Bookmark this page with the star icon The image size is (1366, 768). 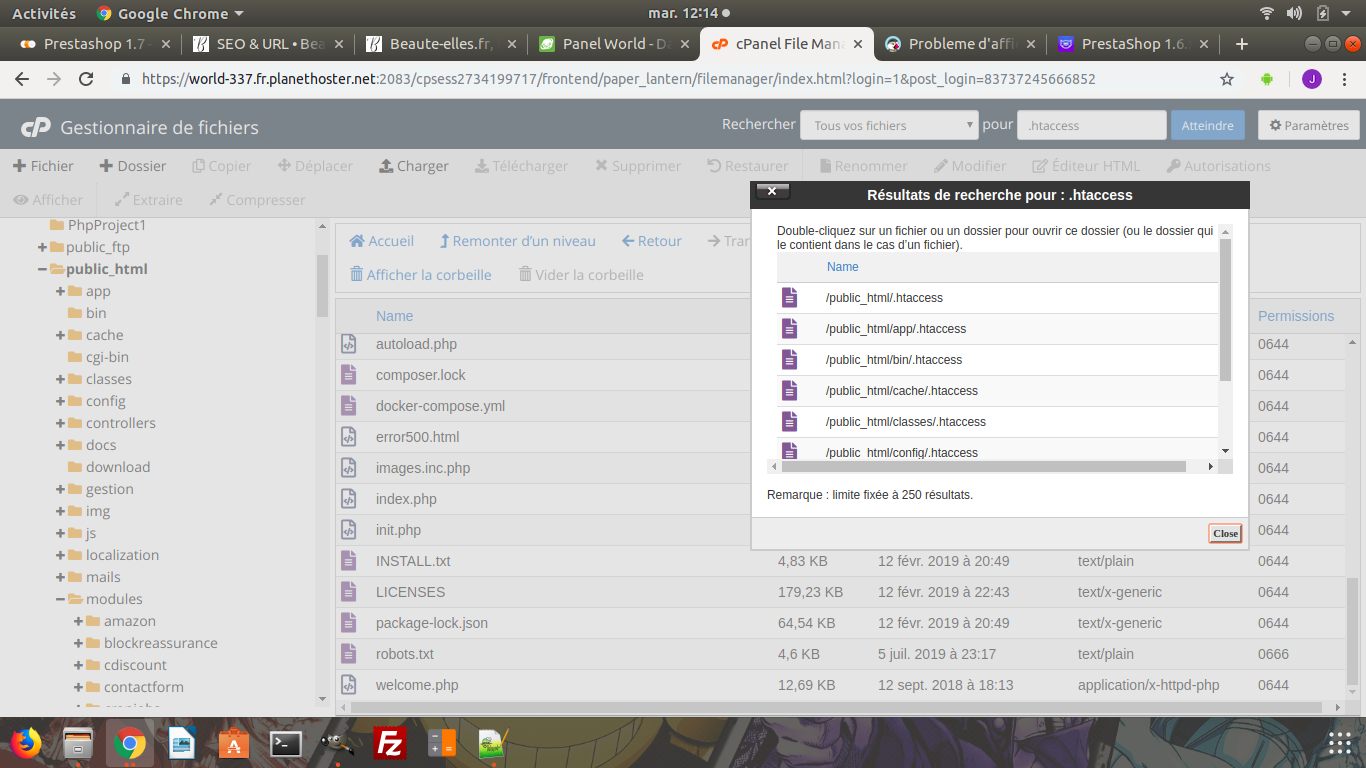coord(1227,79)
